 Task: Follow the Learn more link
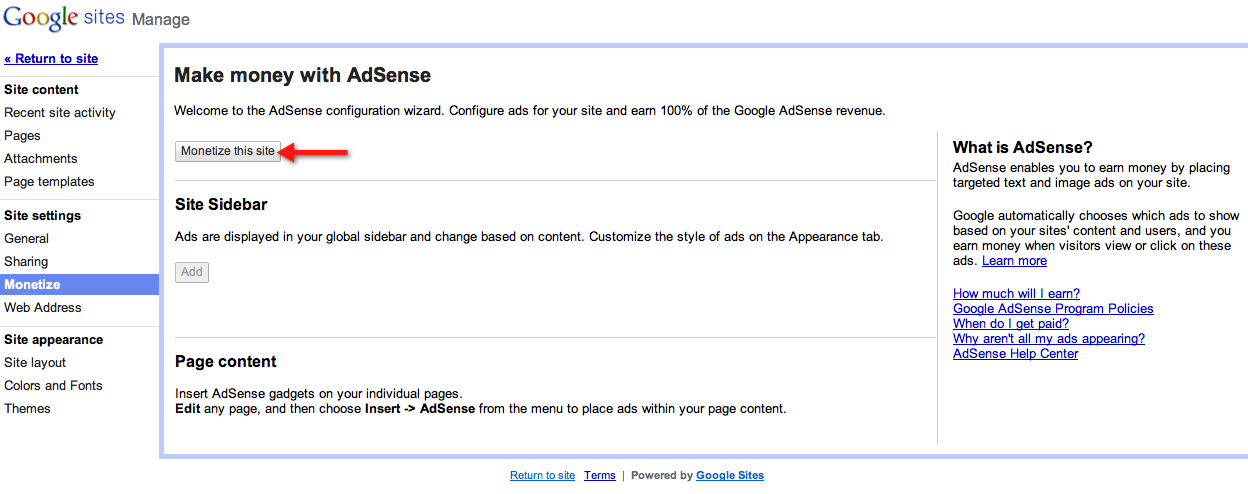1014,261
